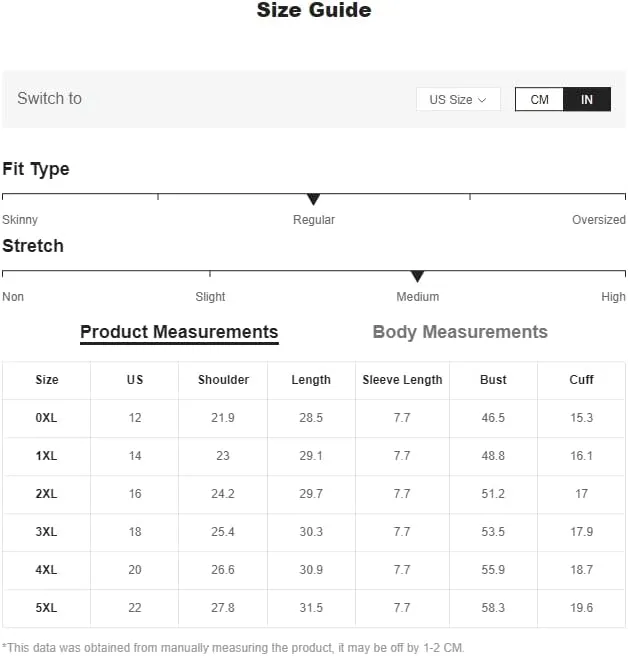Click the Slight stretch label

click(x=210, y=297)
